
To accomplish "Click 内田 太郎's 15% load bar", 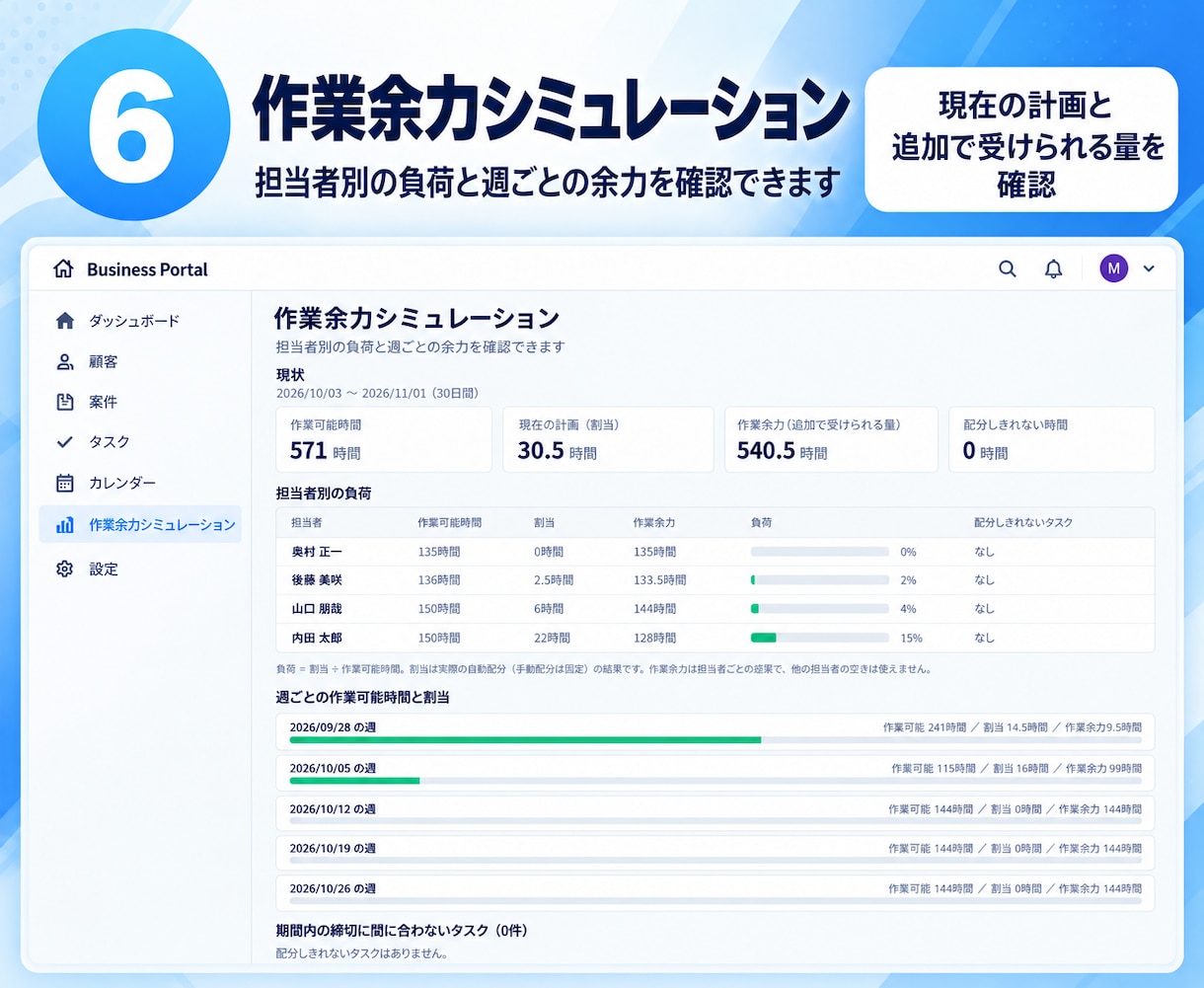I will click(x=819, y=638).
